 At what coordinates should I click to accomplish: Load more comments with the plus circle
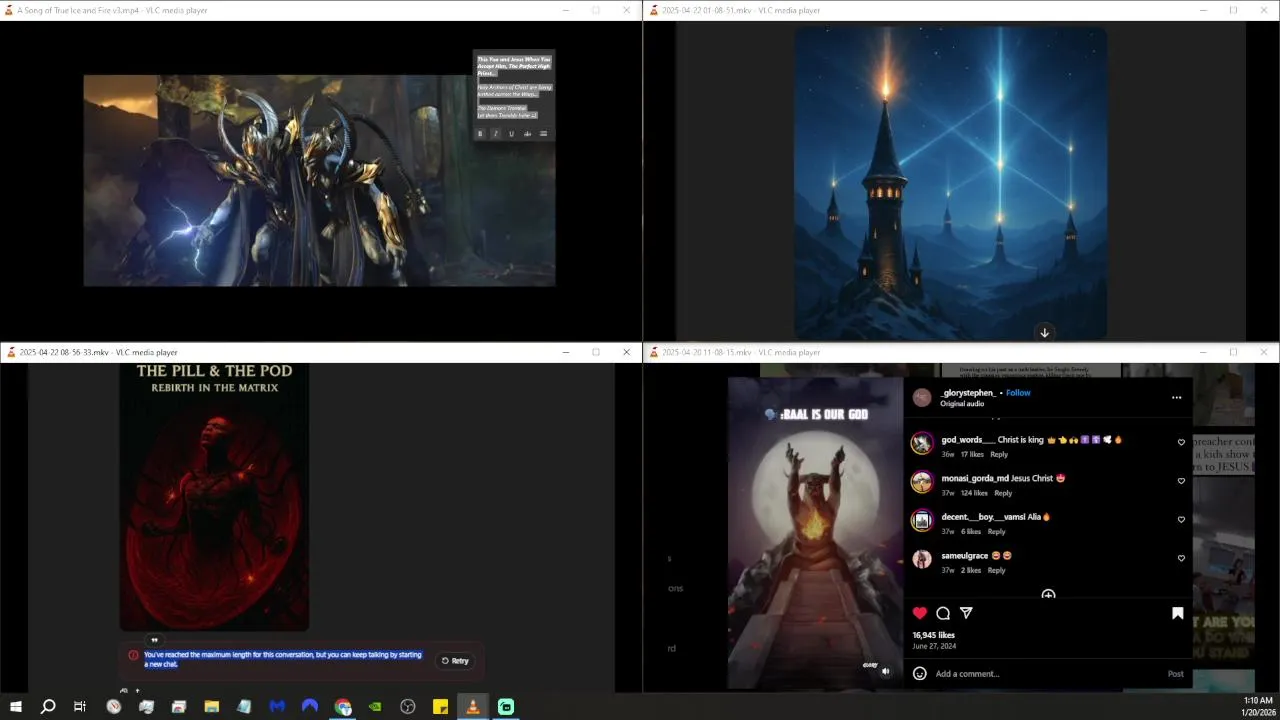1048,595
